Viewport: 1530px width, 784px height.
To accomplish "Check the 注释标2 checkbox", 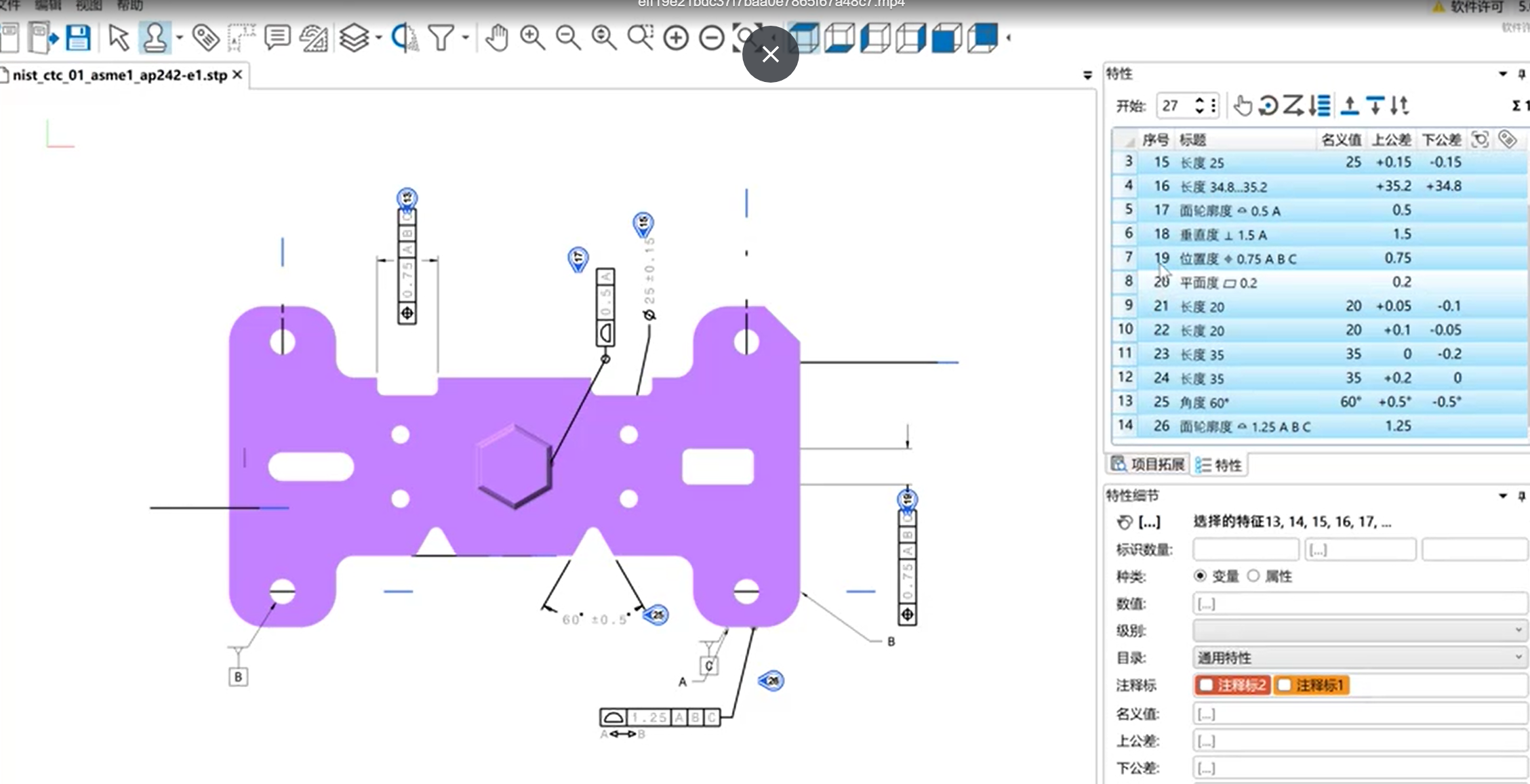I will [x=1207, y=686].
